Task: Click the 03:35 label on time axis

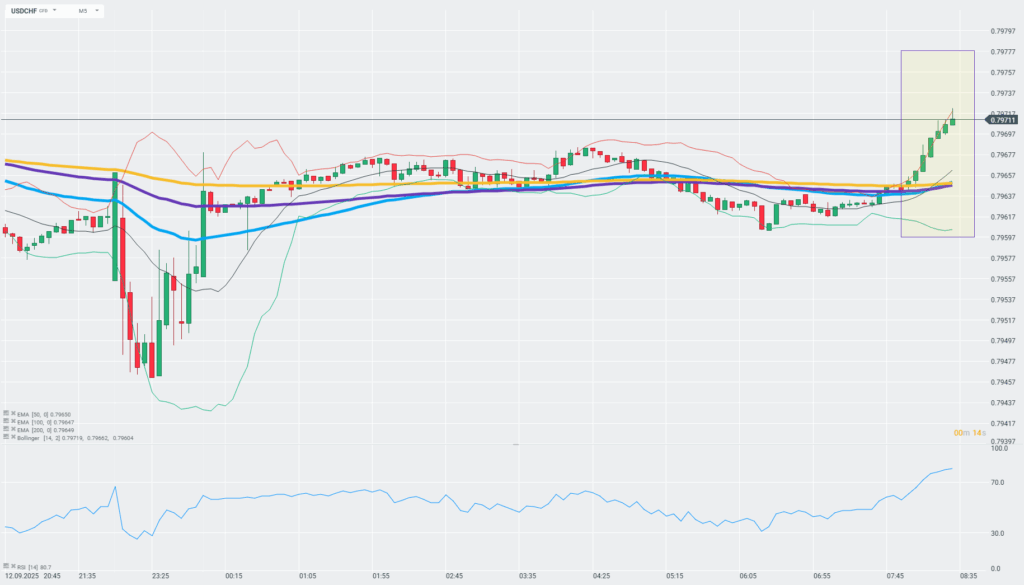Action: (527, 576)
